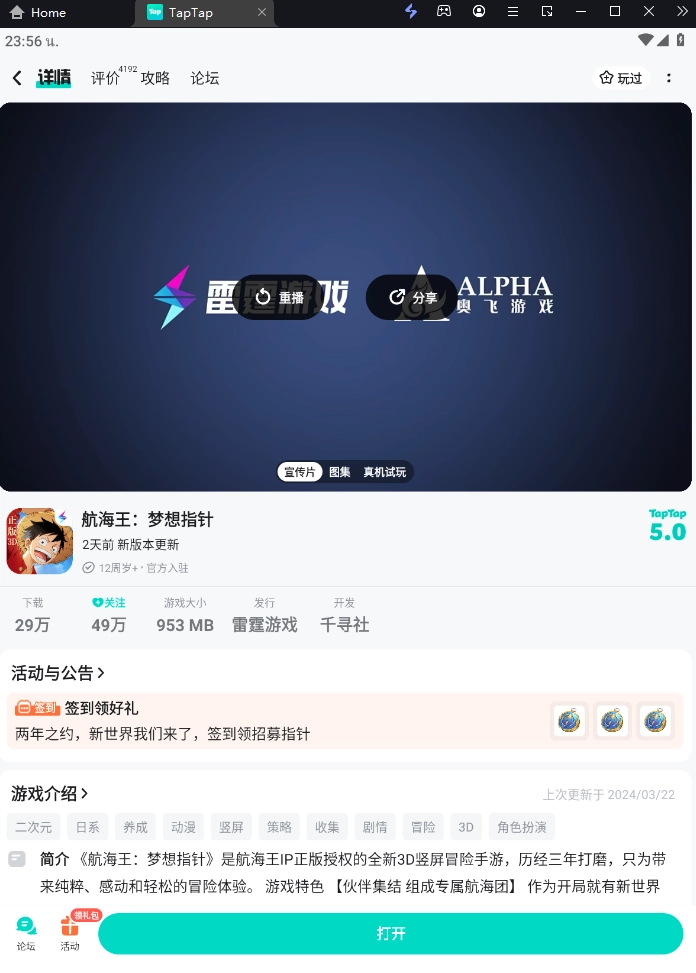
Task: Open the emulator account profile icon
Action: 479,11
